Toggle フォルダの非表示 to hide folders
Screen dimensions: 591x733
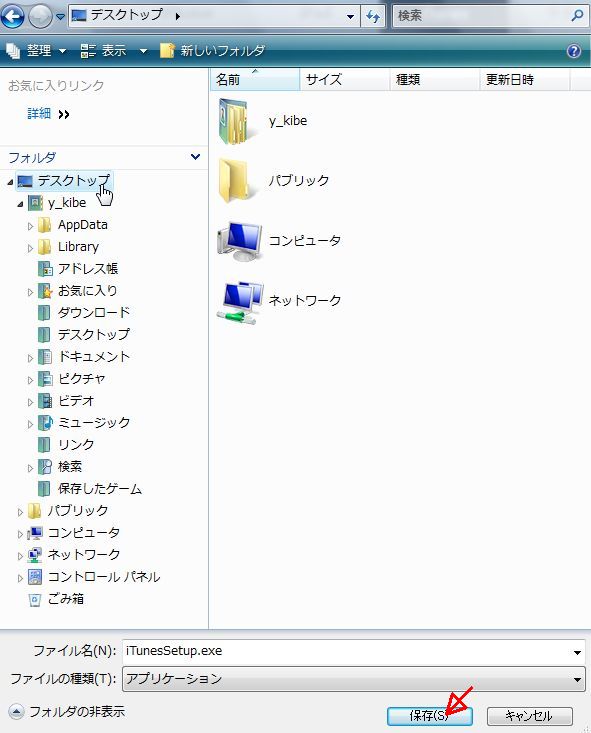[x=67, y=711]
